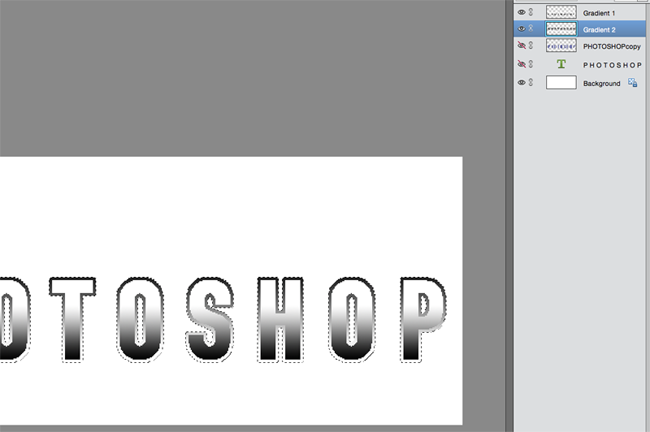650x432 pixels.
Task: Show the hidden PHOTOSHOP text layer
Action: point(521,64)
